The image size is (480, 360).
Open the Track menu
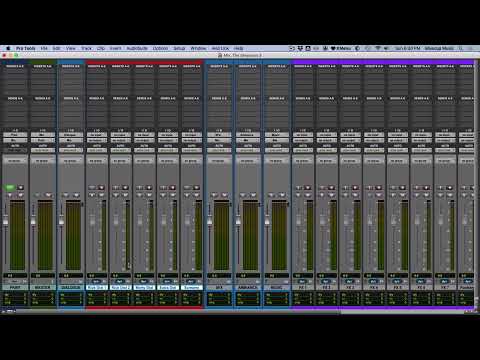point(86,48)
